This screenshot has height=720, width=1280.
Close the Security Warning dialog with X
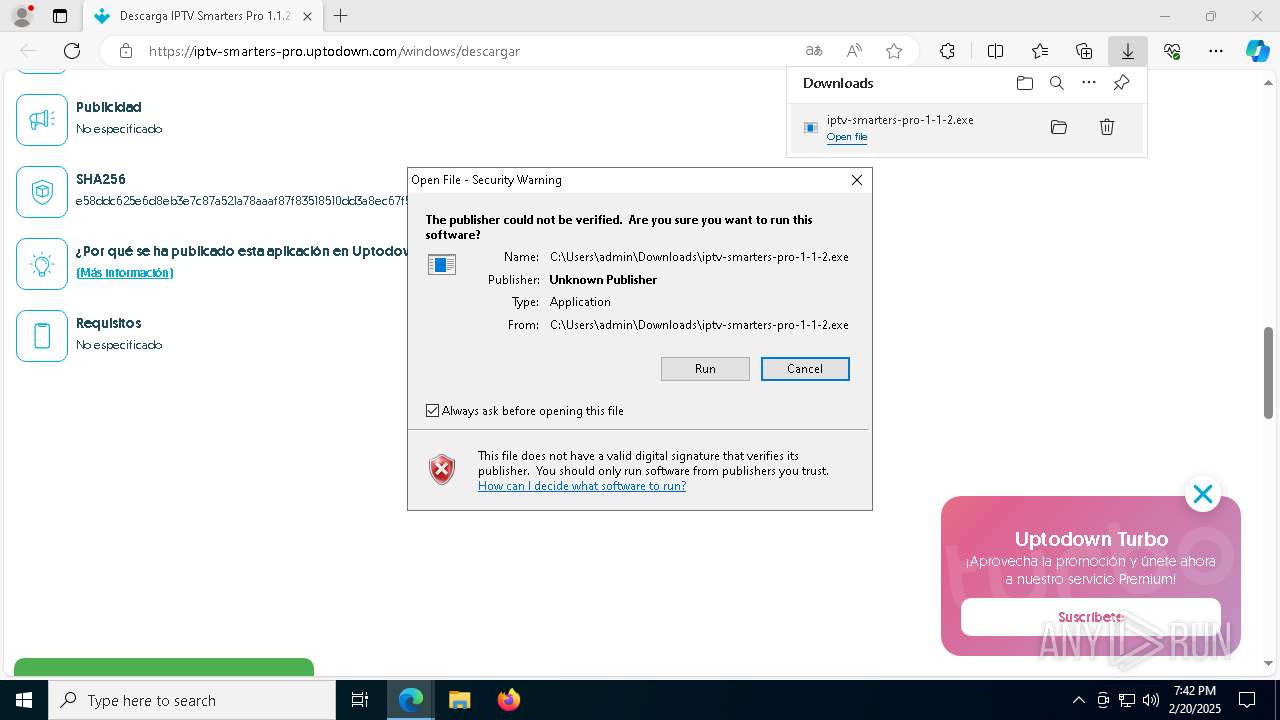(x=856, y=180)
